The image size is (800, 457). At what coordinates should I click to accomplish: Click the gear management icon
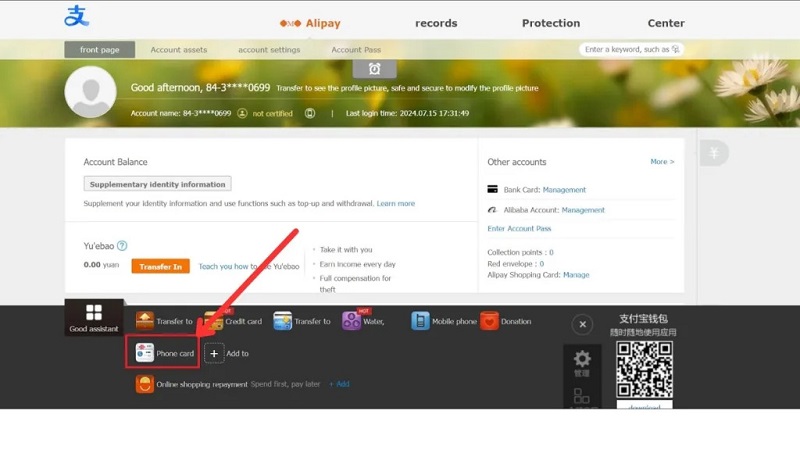pos(582,359)
